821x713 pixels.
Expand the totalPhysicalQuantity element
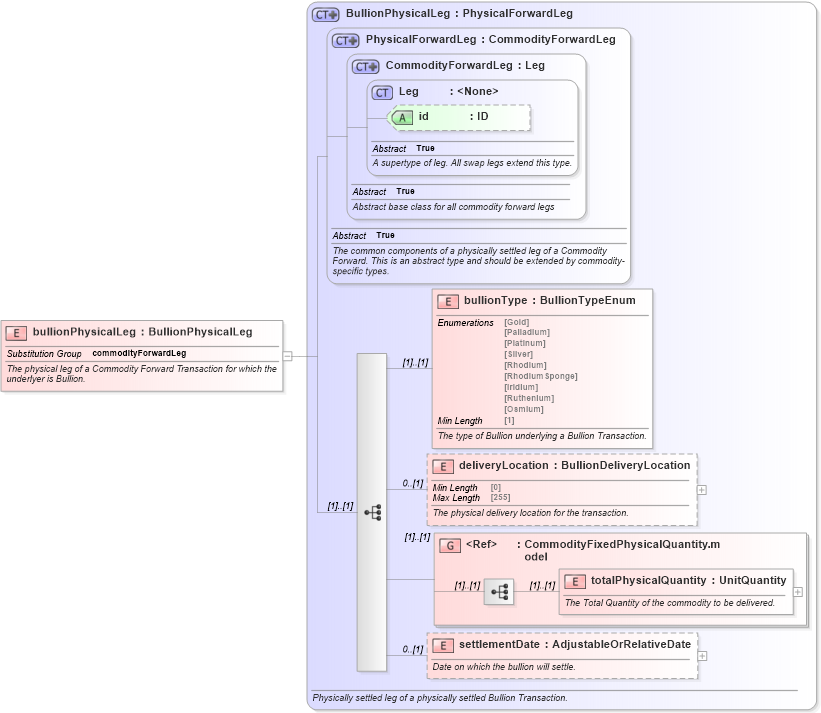[x=797, y=592]
